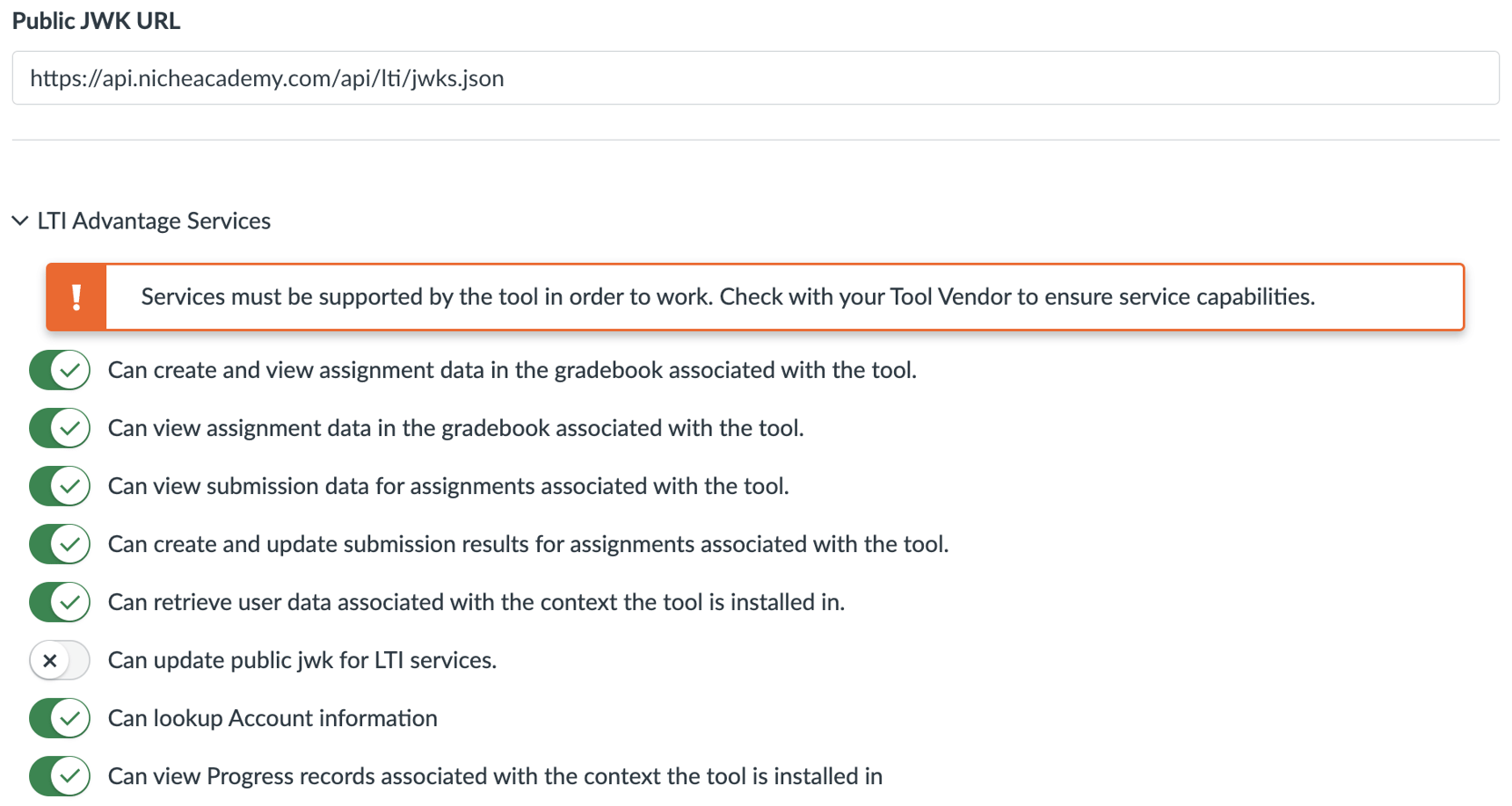Disable the view submission data toggle
Screen dimensions: 1512x806
point(59,486)
